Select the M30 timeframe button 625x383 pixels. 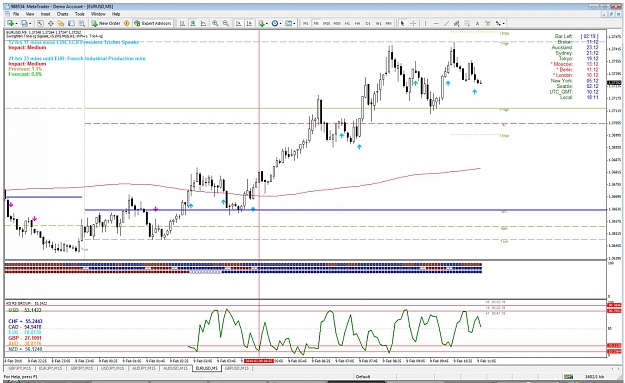tap(337, 24)
